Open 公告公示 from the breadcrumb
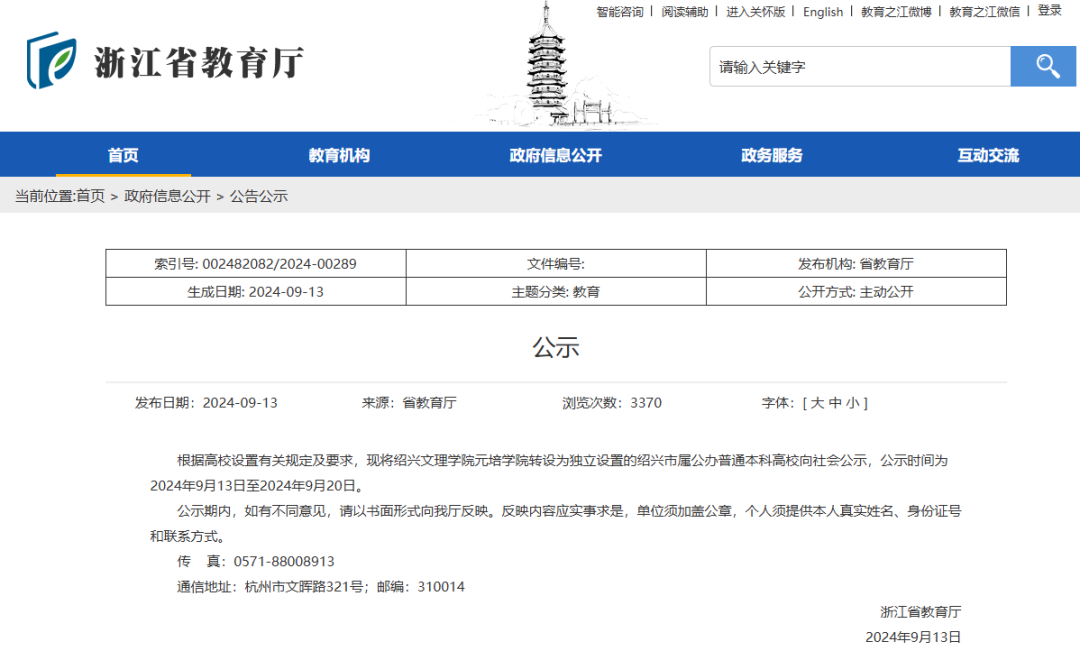The image size is (1080, 651). pyautogui.click(x=258, y=196)
